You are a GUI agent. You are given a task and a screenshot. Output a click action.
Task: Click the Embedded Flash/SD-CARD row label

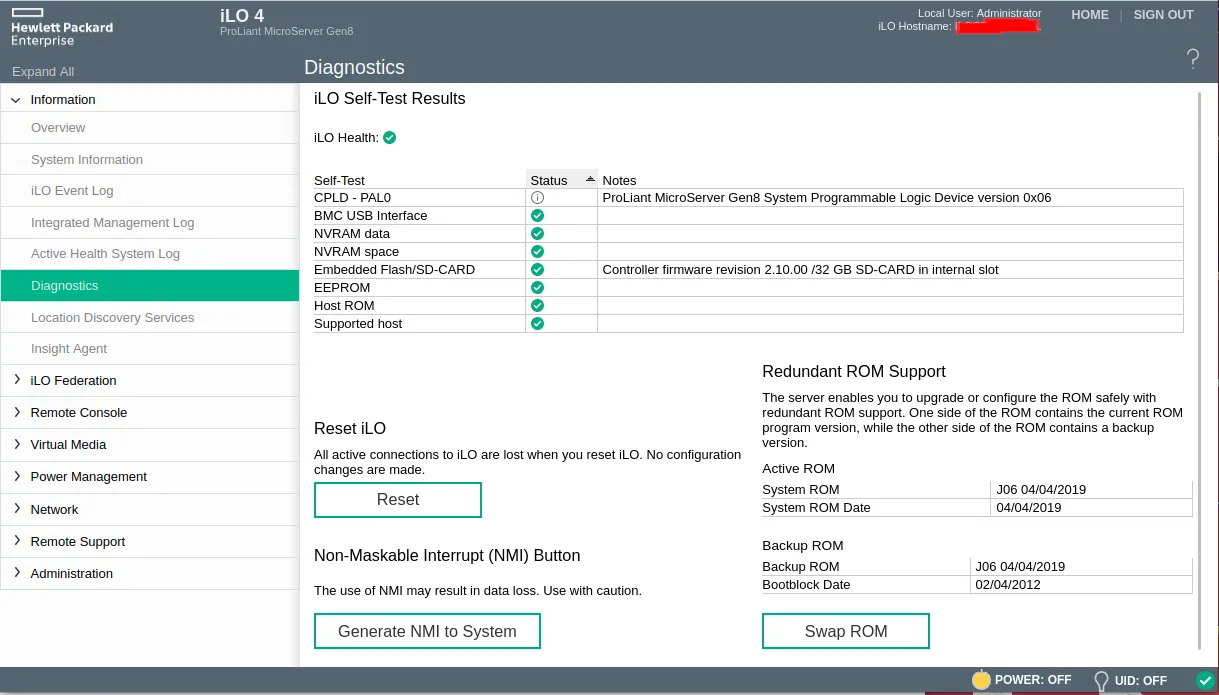[394, 270]
